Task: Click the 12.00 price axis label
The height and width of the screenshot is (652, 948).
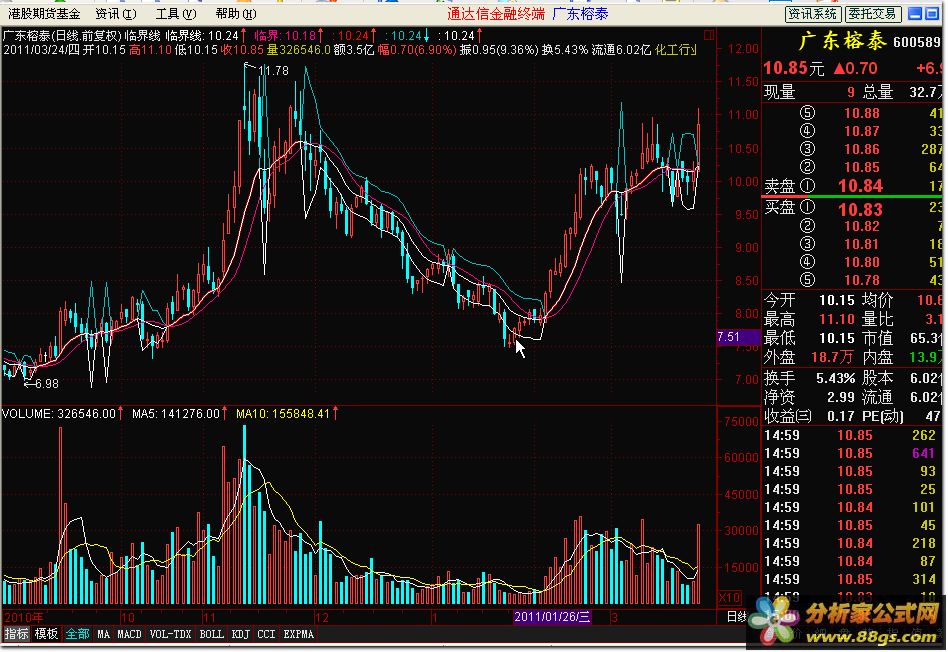Action: tap(743, 48)
